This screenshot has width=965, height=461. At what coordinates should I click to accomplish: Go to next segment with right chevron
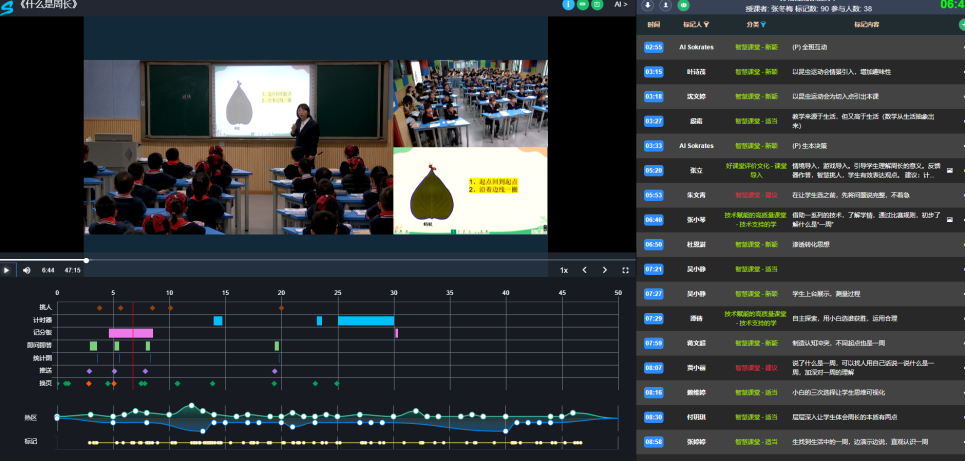605,270
